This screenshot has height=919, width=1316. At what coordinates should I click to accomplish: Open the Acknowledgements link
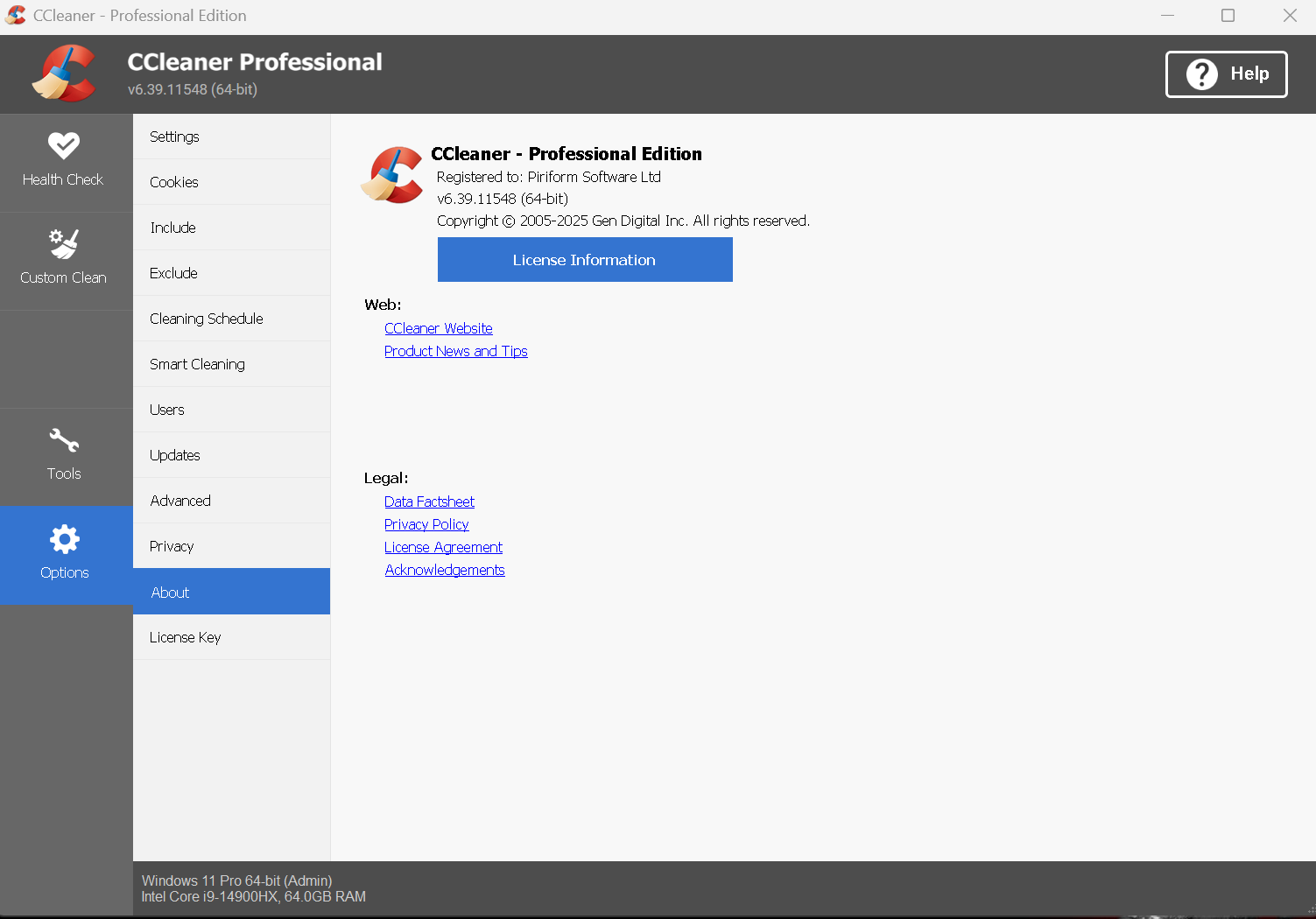click(445, 570)
